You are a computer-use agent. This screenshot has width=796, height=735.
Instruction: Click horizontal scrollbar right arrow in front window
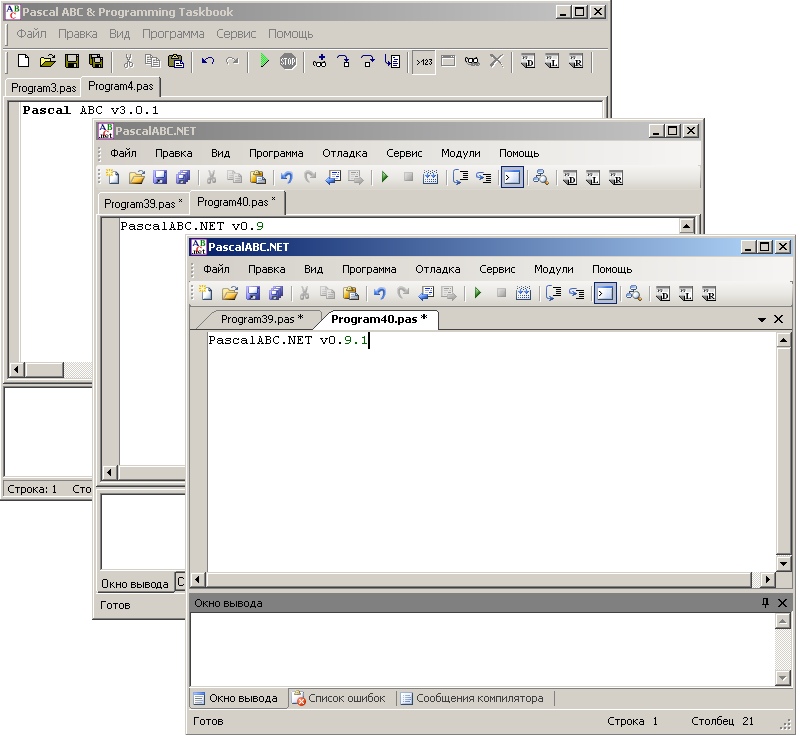(x=767, y=579)
